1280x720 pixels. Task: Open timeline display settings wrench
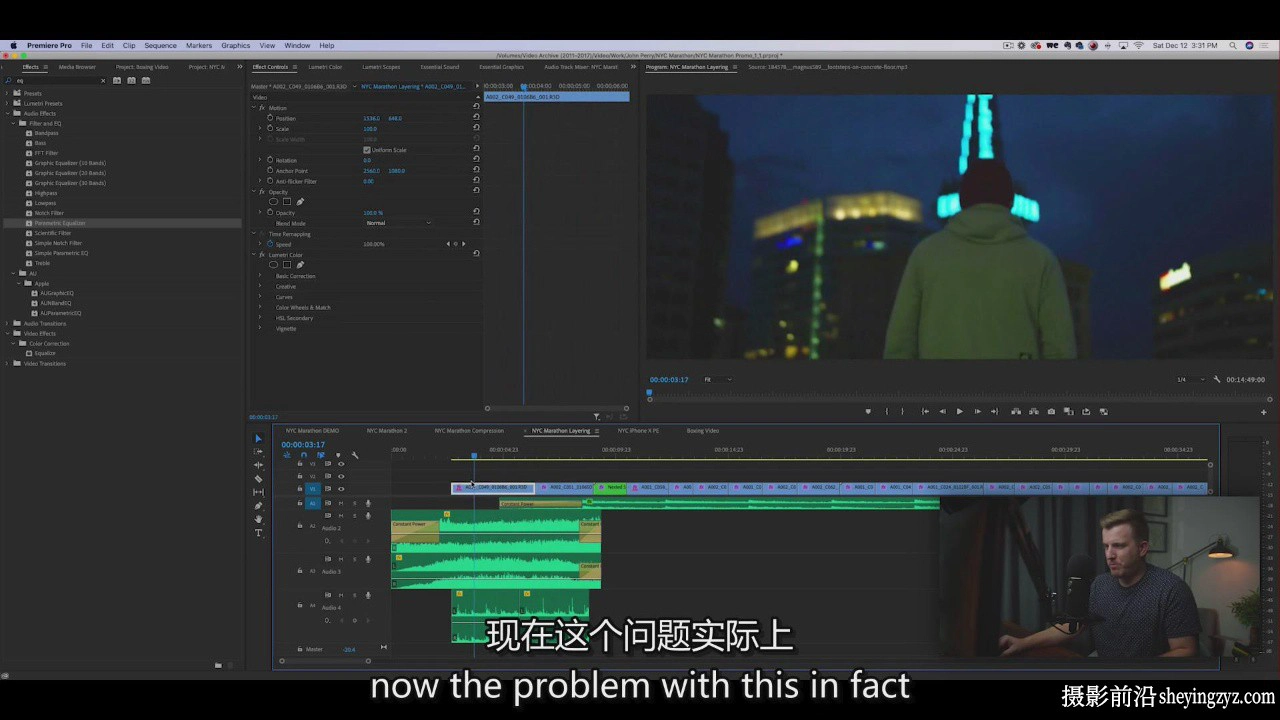[354, 455]
